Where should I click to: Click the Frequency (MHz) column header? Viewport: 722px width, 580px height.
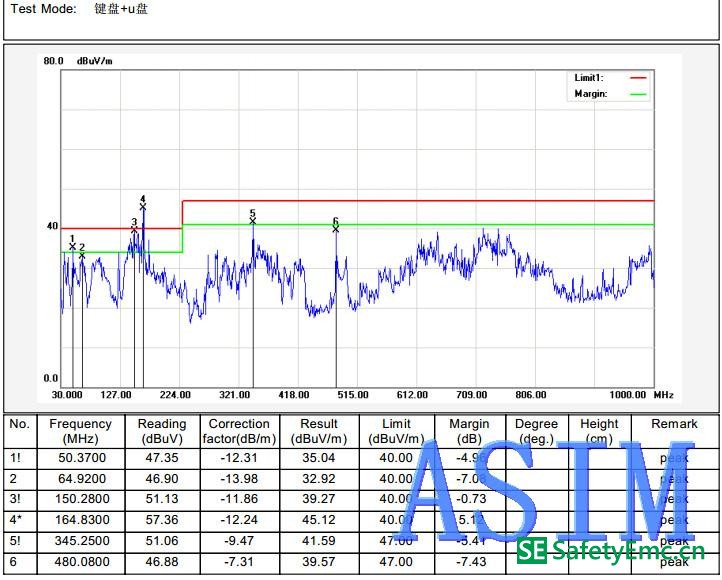pos(80,431)
